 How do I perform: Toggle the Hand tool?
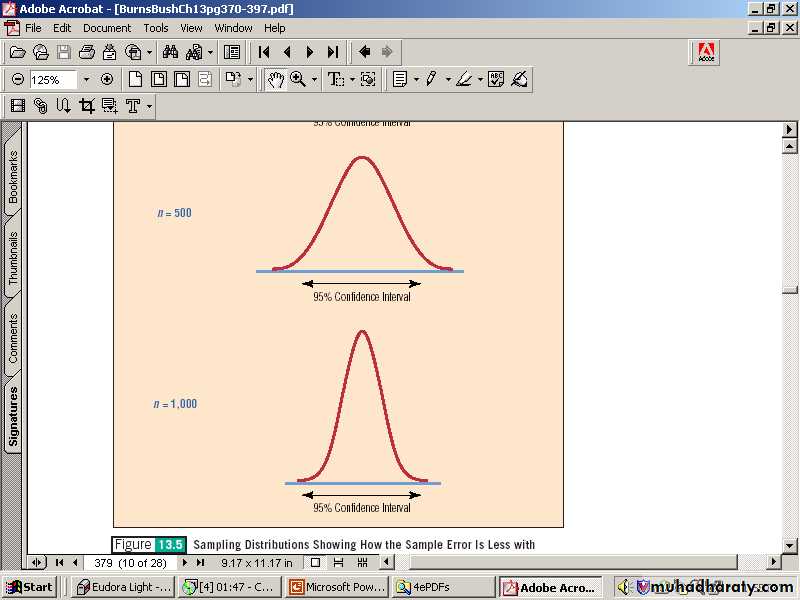click(274, 80)
